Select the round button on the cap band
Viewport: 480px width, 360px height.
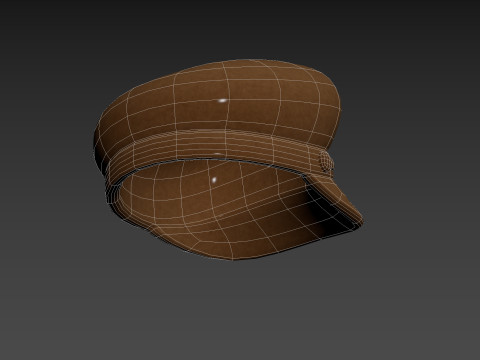(326, 161)
